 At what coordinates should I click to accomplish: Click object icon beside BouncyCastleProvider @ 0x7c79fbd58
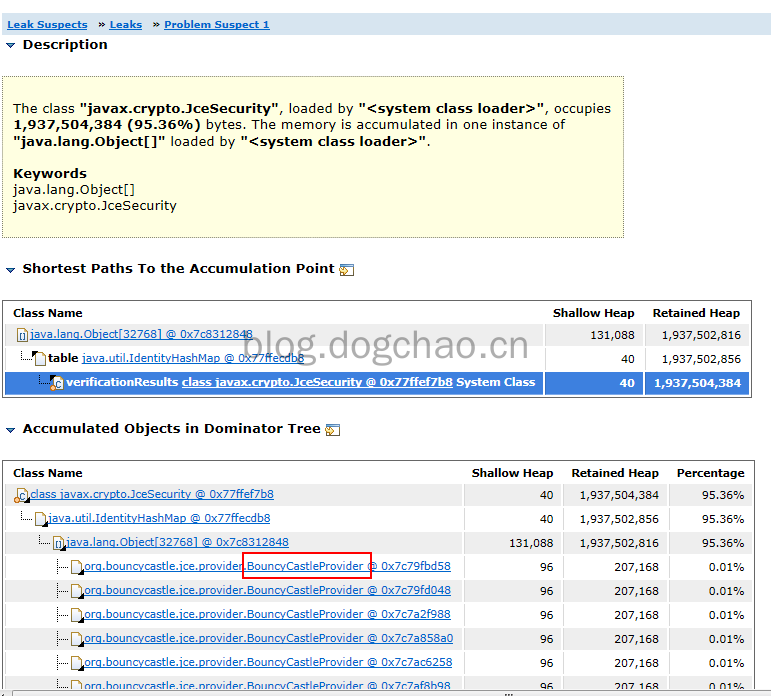(77, 567)
